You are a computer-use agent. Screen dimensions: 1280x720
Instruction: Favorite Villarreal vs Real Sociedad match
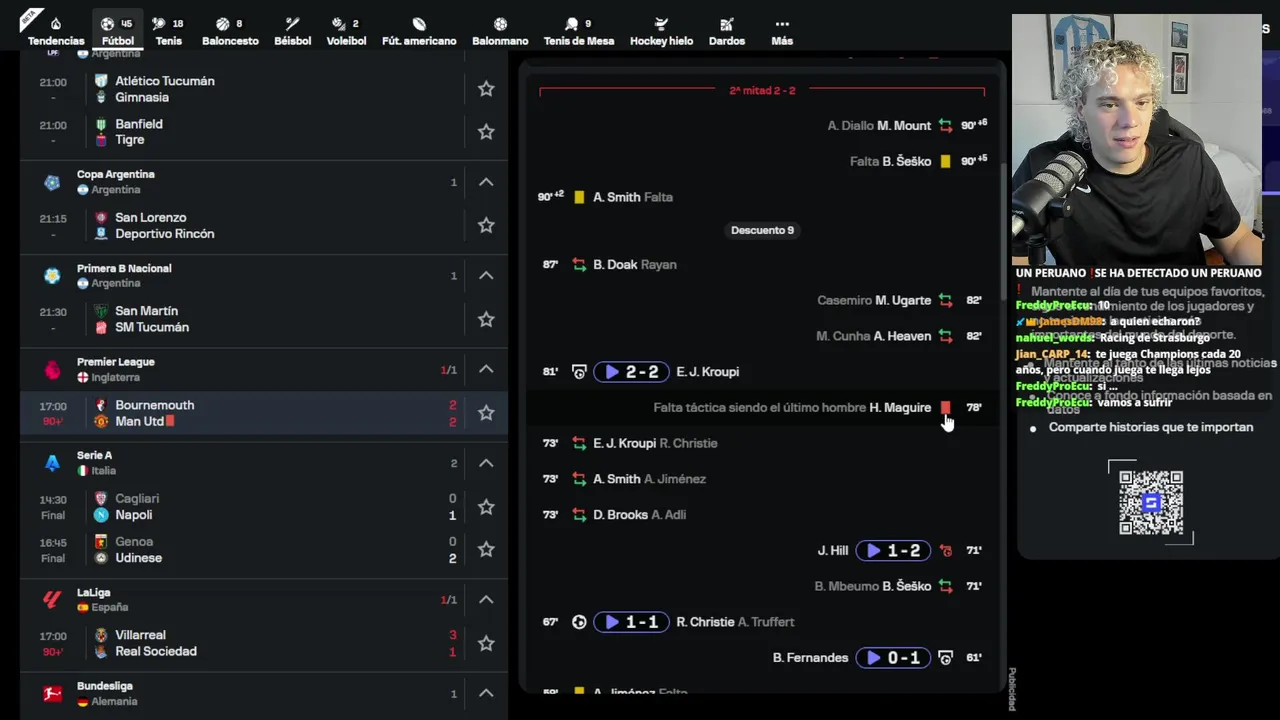[486, 643]
